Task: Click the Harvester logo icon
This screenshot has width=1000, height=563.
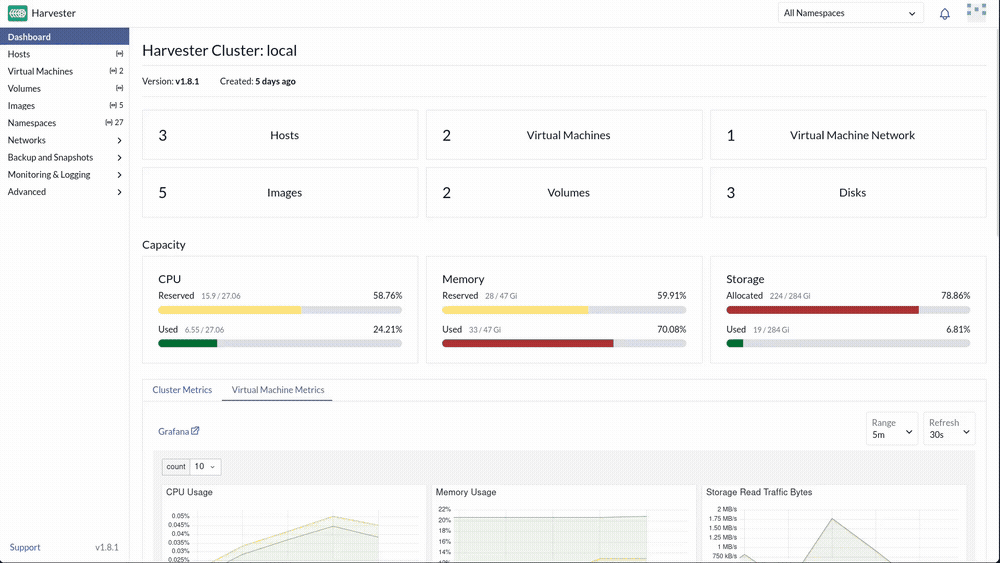Action: coord(17,13)
